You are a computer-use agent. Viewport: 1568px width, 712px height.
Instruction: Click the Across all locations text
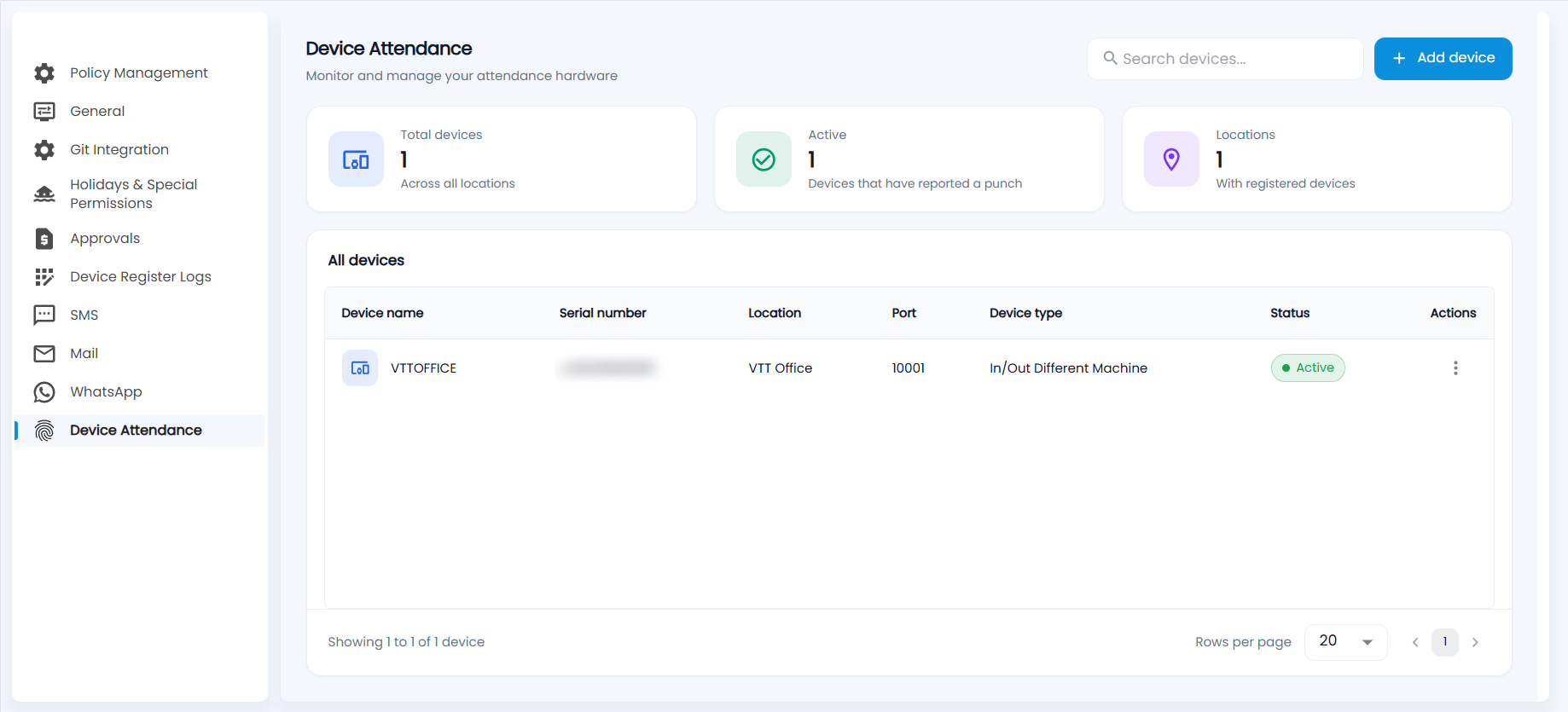(x=457, y=183)
